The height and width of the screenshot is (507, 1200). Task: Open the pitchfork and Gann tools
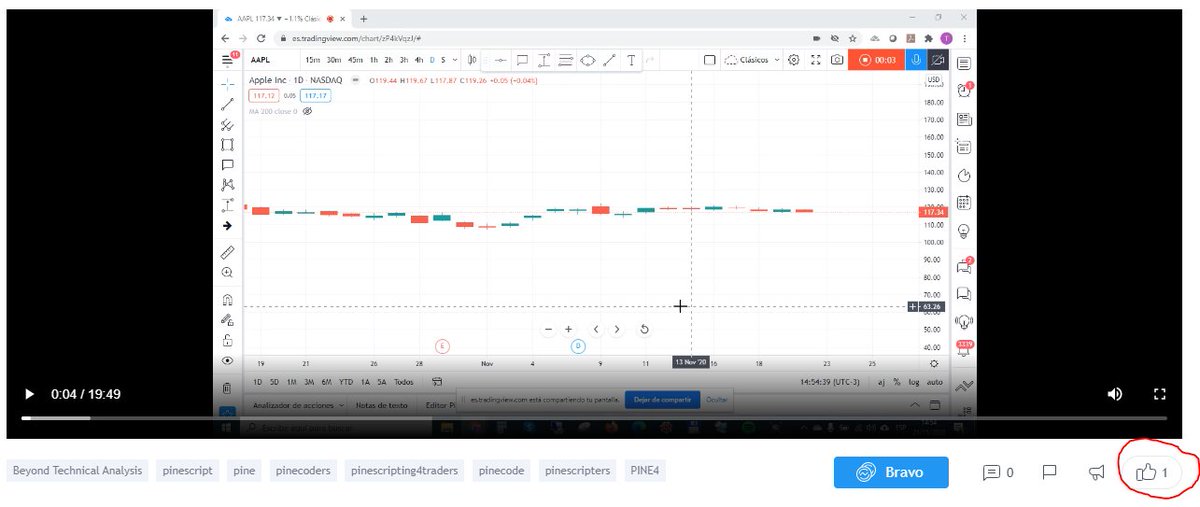tap(228, 124)
